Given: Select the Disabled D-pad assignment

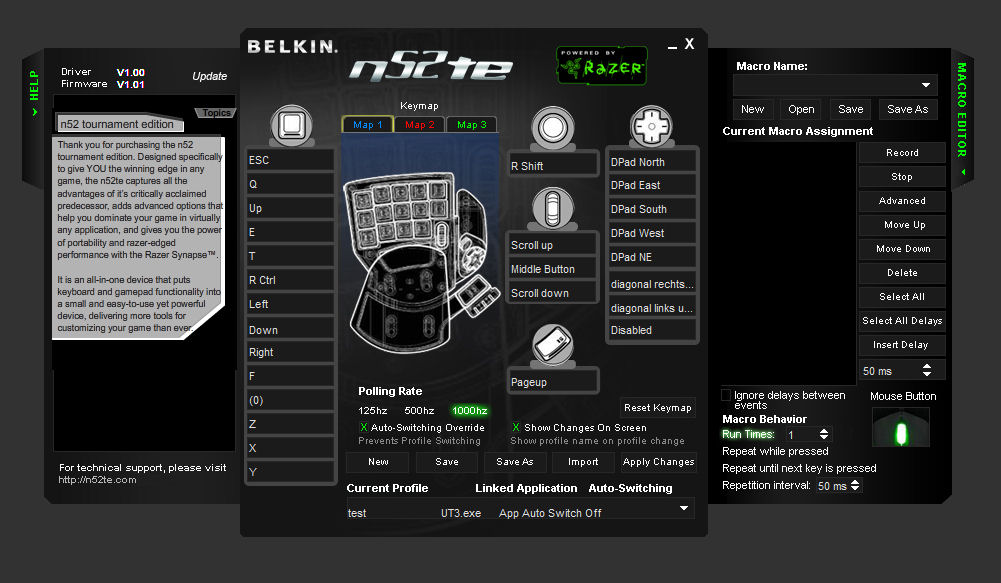Looking at the screenshot, I should [x=652, y=330].
